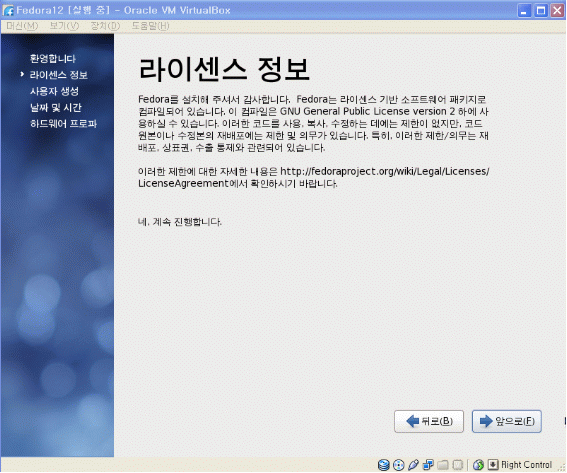Screen dimensions: 567x473
Task: Maximize the VirtualBox window
Action: [x=541, y=10]
